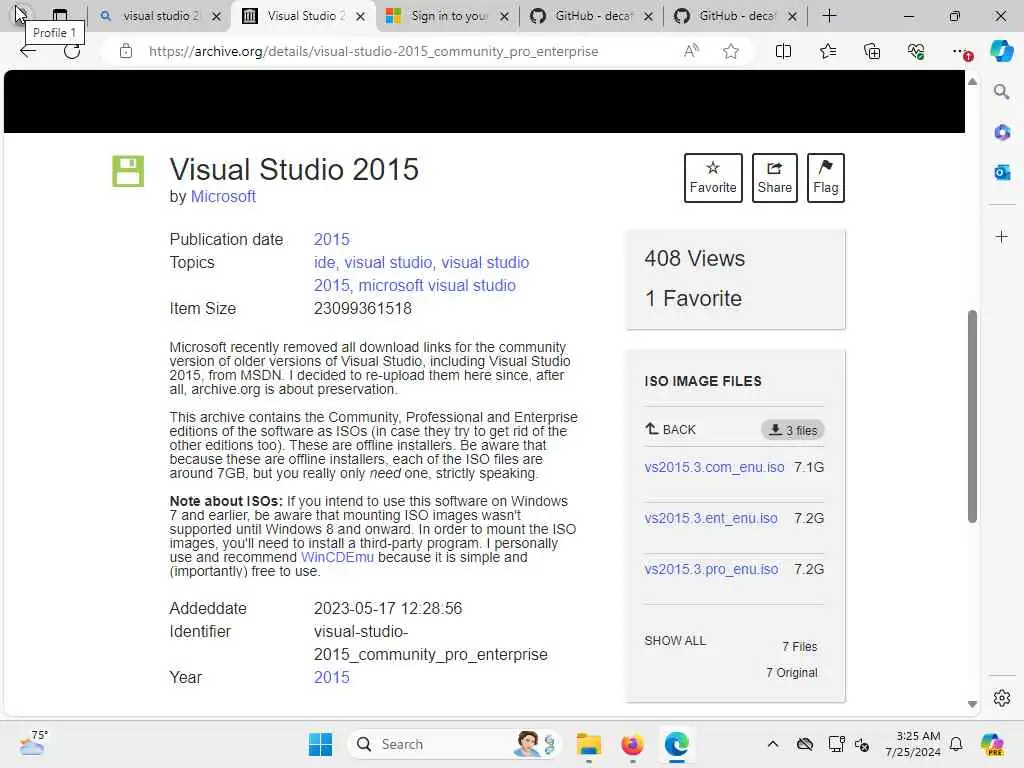Download vs2015.3.pro_enu.iso
This screenshot has height=768, width=1024.
coord(711,569)
